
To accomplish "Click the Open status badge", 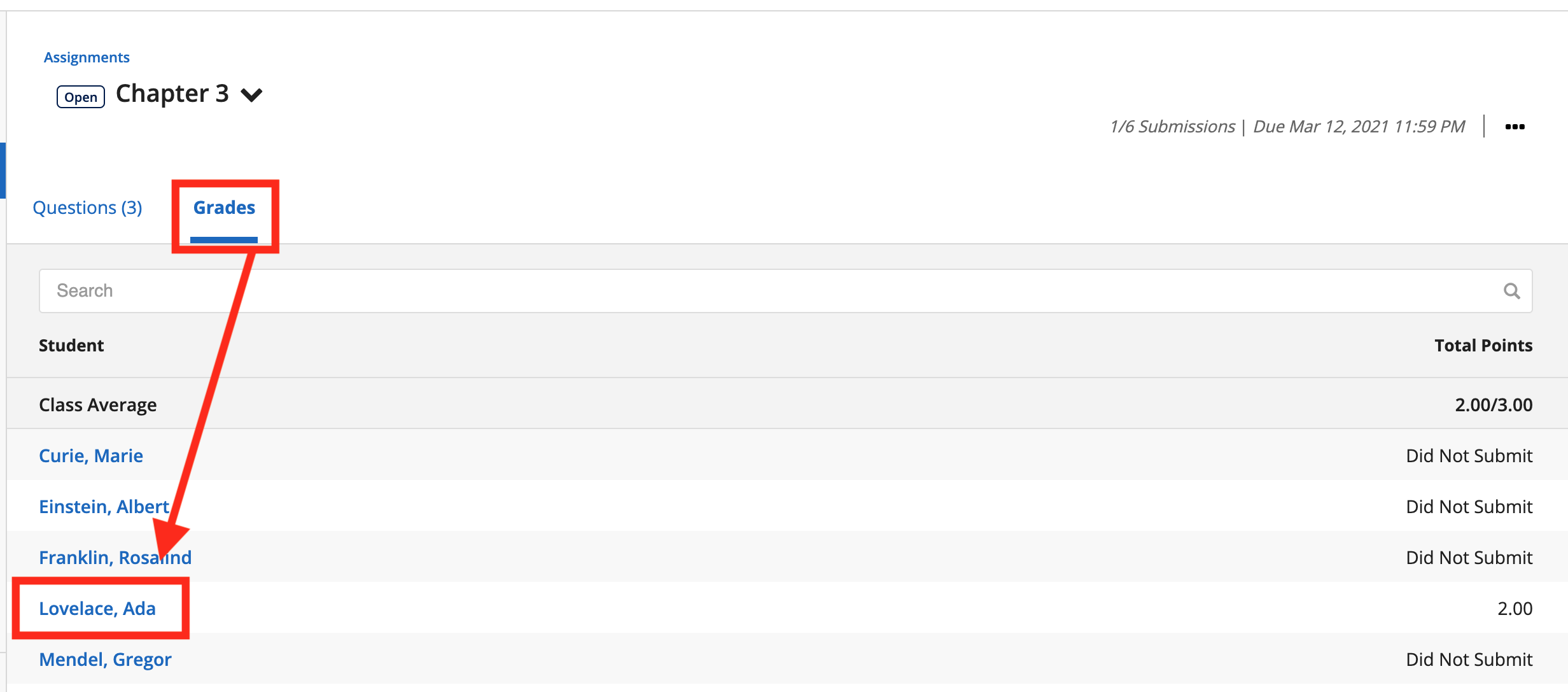I will click(x=81, y=97).
